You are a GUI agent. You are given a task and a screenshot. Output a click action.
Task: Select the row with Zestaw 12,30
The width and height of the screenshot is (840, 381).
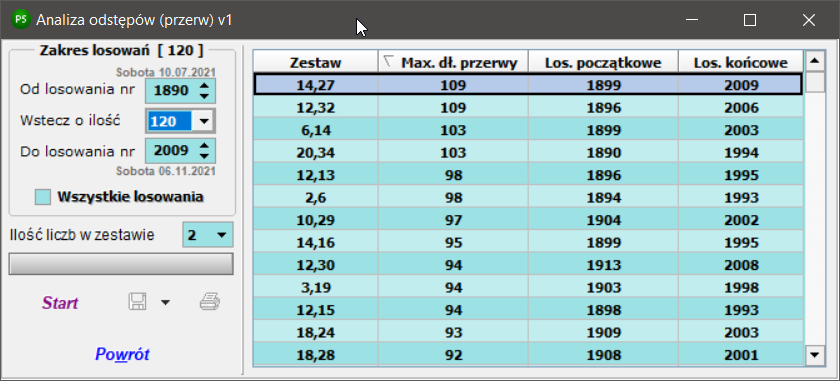528,265
